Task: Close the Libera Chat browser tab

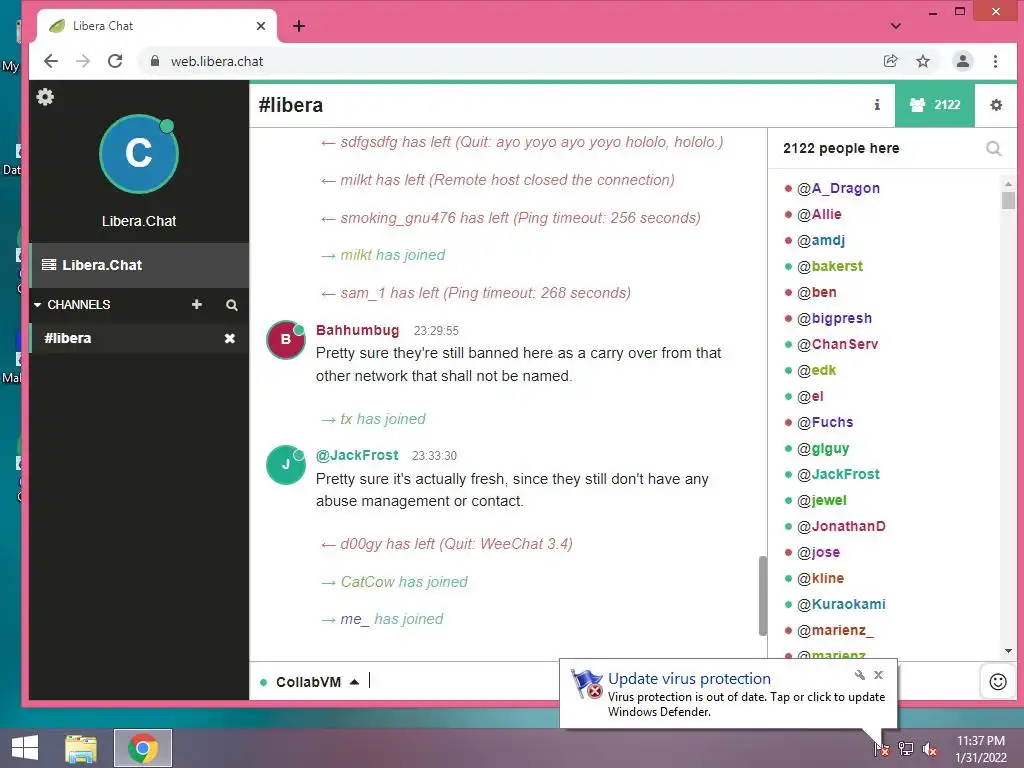Action: [261, 26]
